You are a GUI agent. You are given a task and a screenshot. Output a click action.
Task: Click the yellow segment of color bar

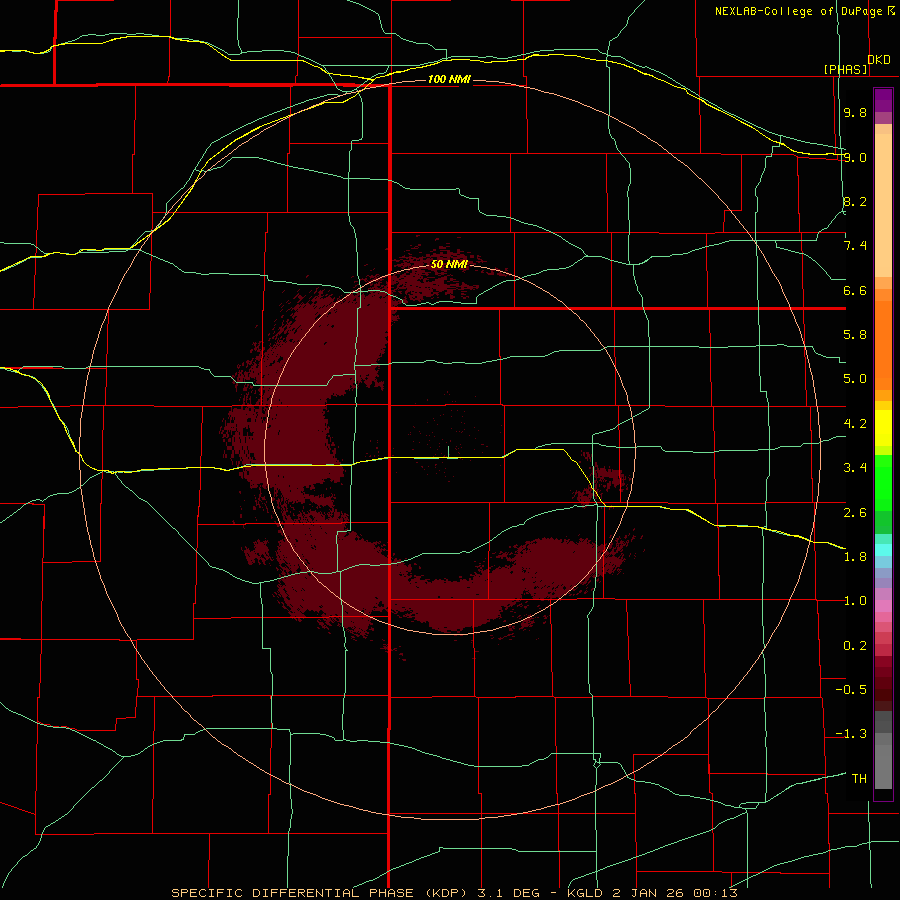(x=883, y=428)
